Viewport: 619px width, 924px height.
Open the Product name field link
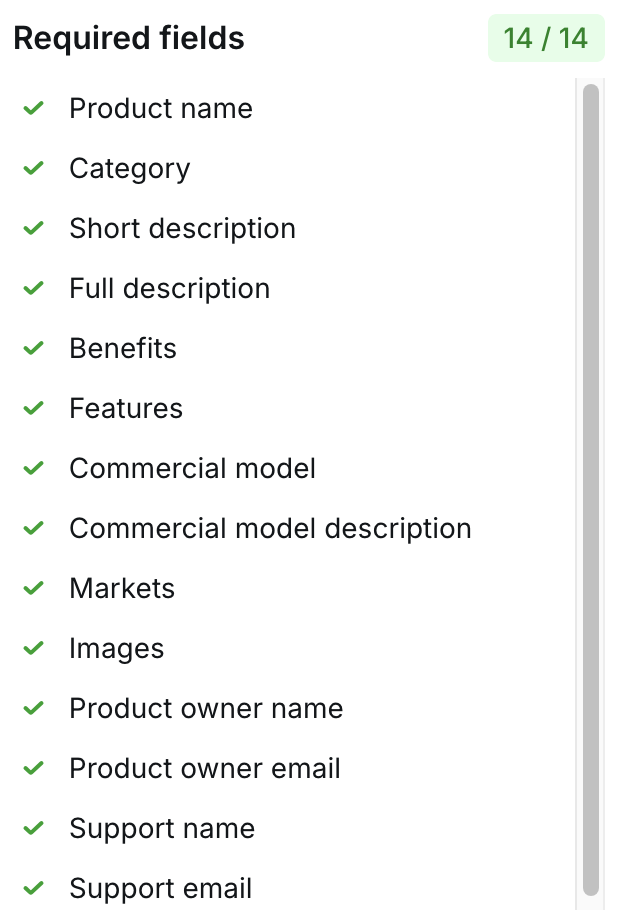(x=160, y=108)
